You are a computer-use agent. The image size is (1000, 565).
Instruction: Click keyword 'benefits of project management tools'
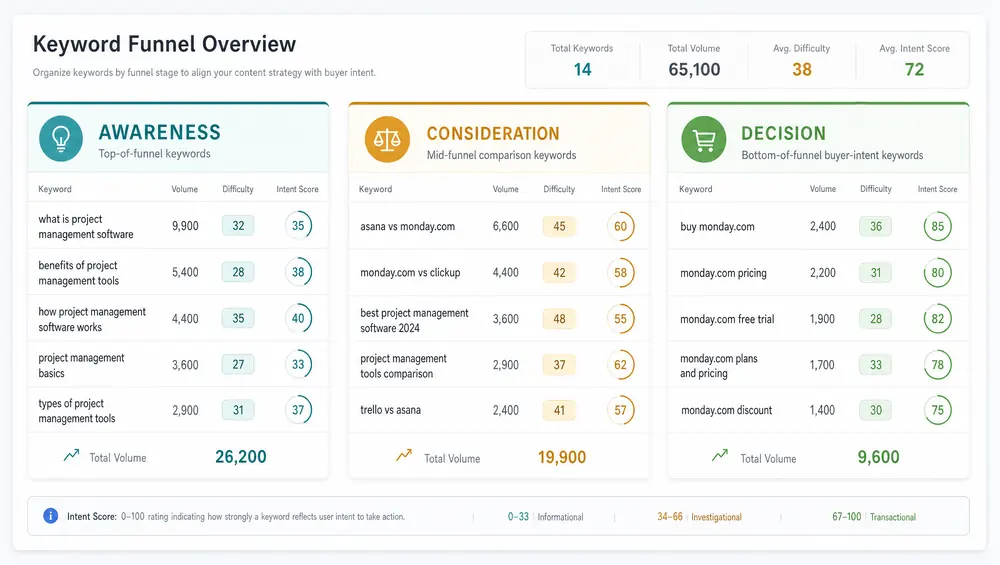pos(78,273)
